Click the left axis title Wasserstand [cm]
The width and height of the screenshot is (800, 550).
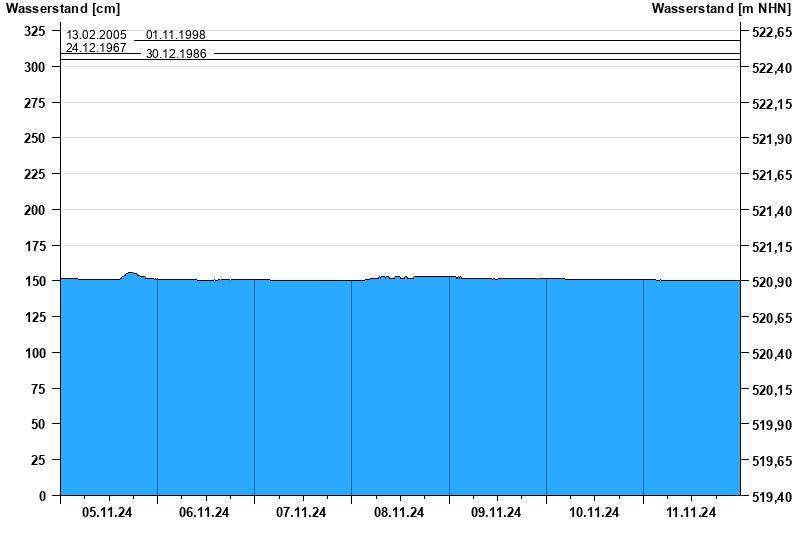(x=63, y=9)
